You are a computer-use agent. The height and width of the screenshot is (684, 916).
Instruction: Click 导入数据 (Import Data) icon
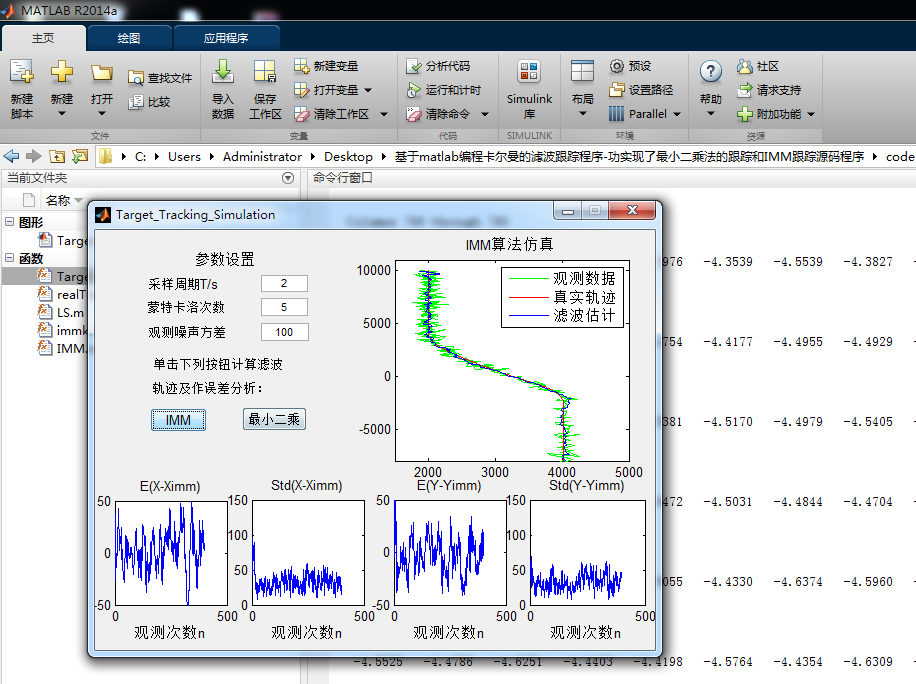point(223,71)
